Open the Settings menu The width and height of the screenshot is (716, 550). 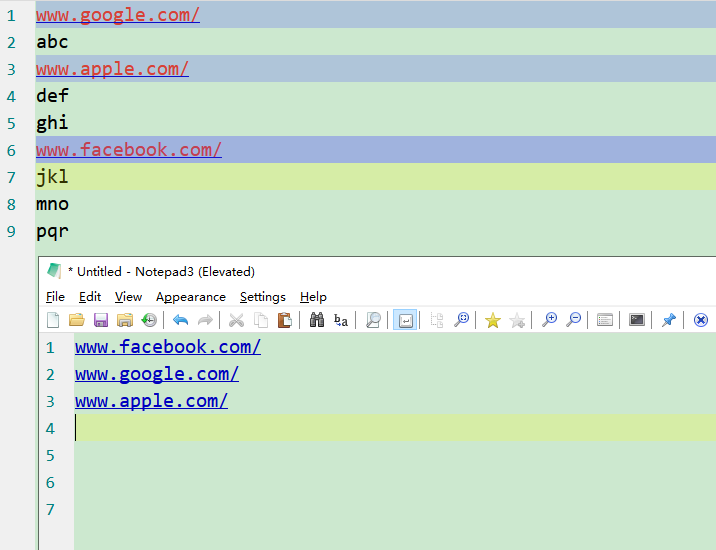[x=263, y=297]
